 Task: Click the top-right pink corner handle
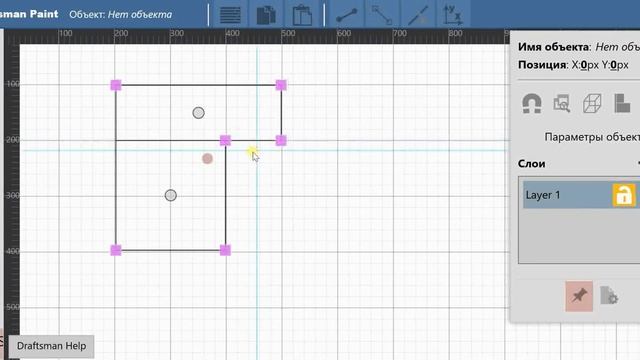[x=281, y=85]
